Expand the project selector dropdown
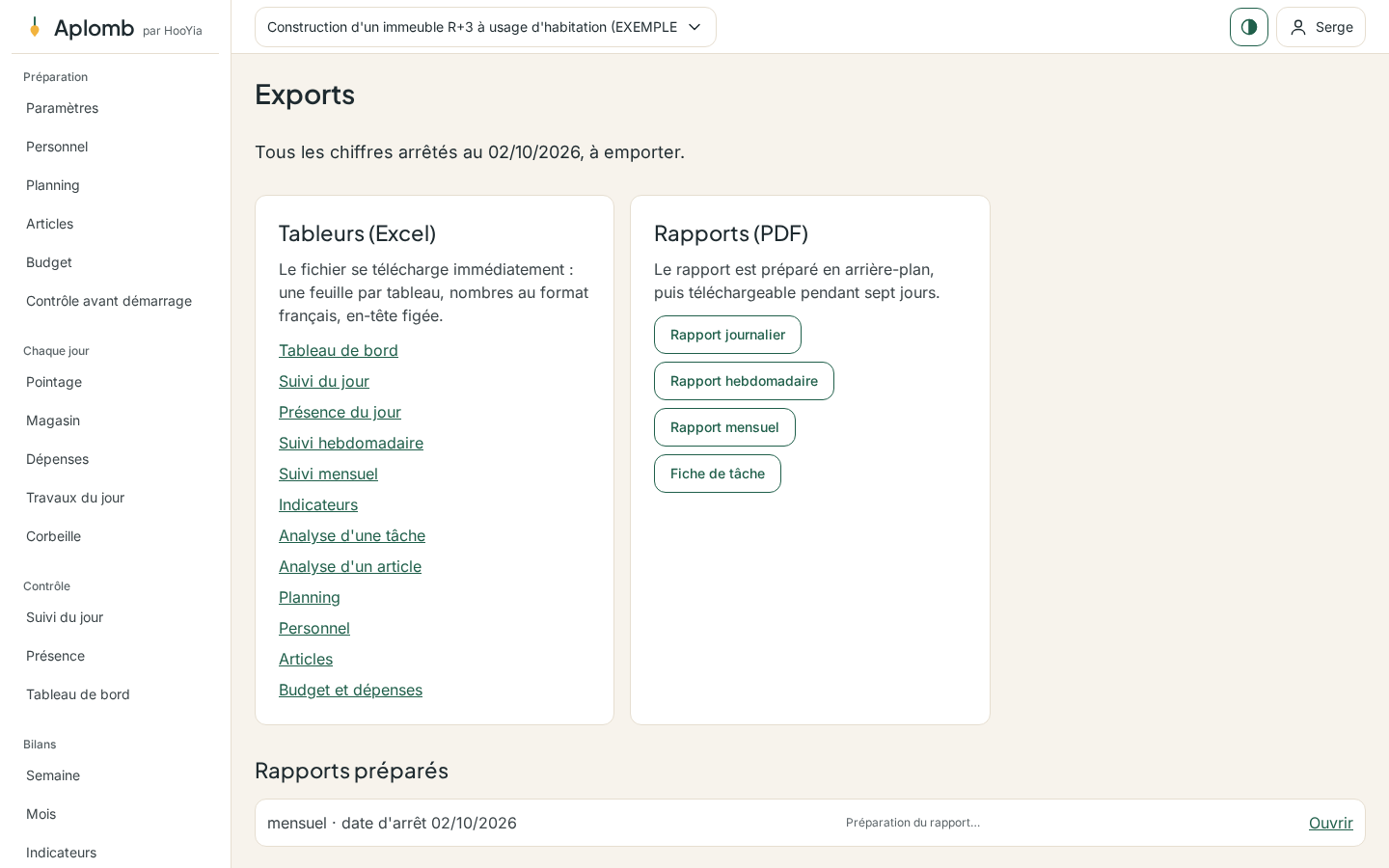The height and width of the screenshot is (868, 1389). click(x=485, y=27)
